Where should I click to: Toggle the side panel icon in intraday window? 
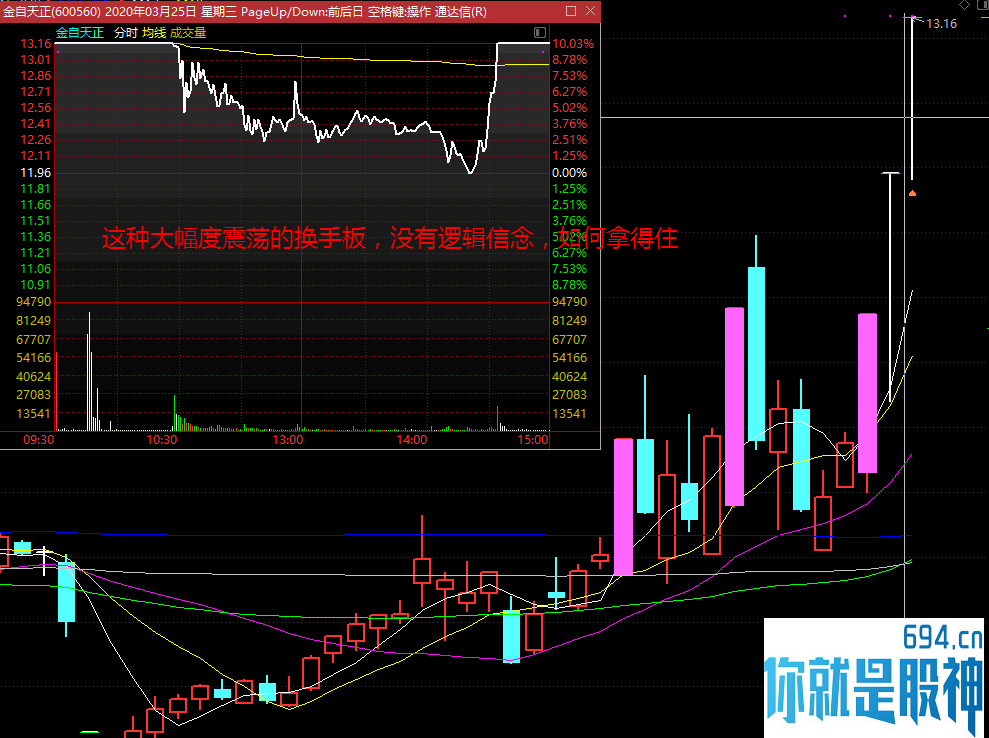click(539, 32)
